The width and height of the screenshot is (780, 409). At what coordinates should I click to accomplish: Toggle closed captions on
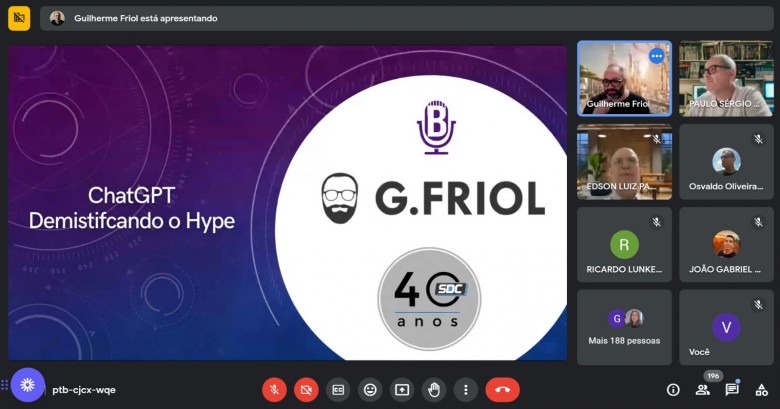(338, 390)
